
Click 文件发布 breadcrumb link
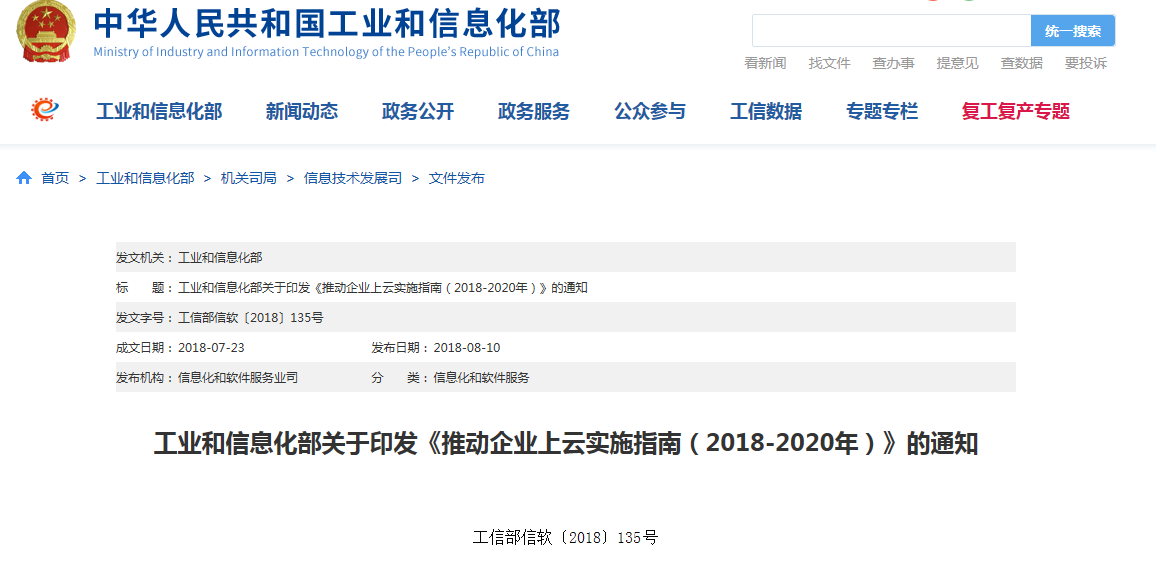click(x=457, y=178)
